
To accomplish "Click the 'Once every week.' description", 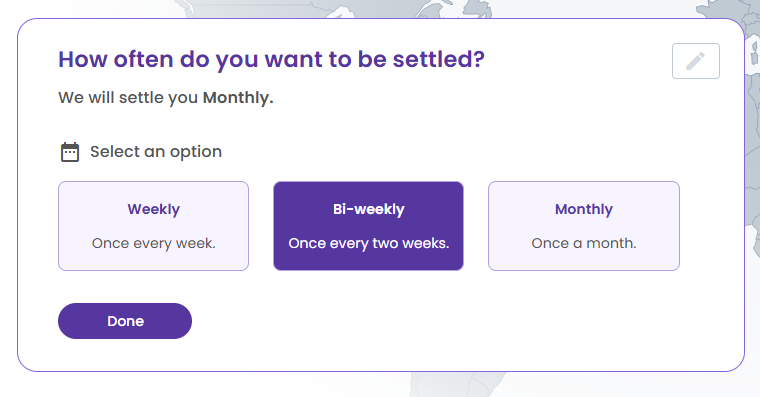I will click(x=153, y=243).
